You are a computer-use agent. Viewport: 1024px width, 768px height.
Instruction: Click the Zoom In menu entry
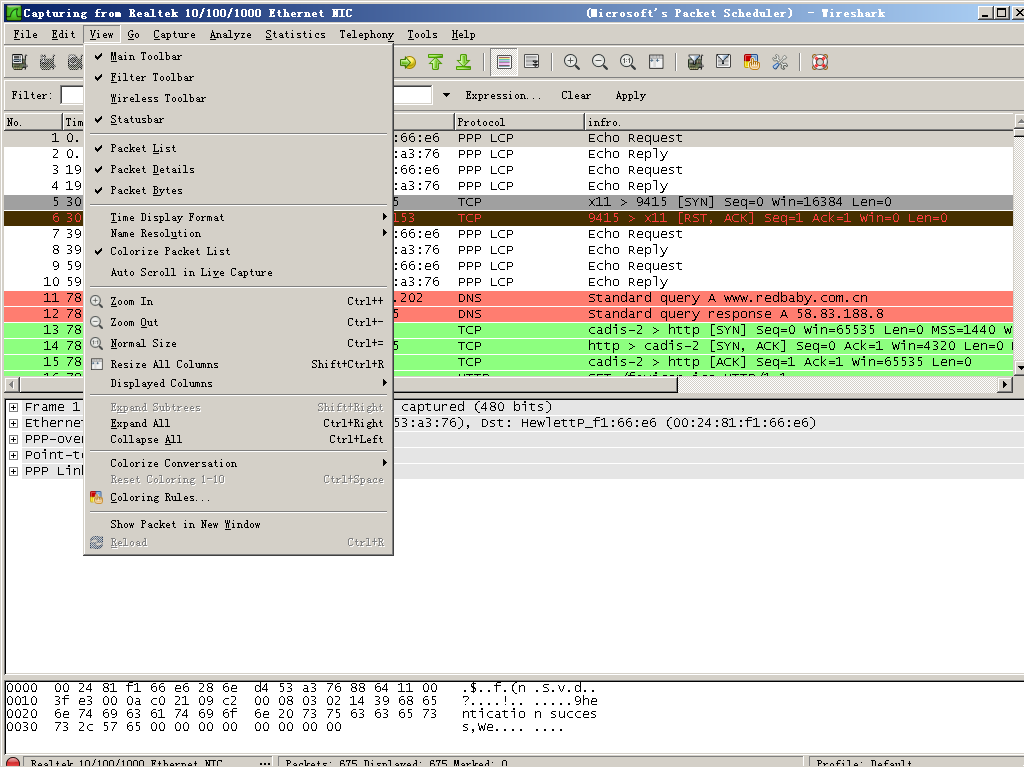coord(238,301)
